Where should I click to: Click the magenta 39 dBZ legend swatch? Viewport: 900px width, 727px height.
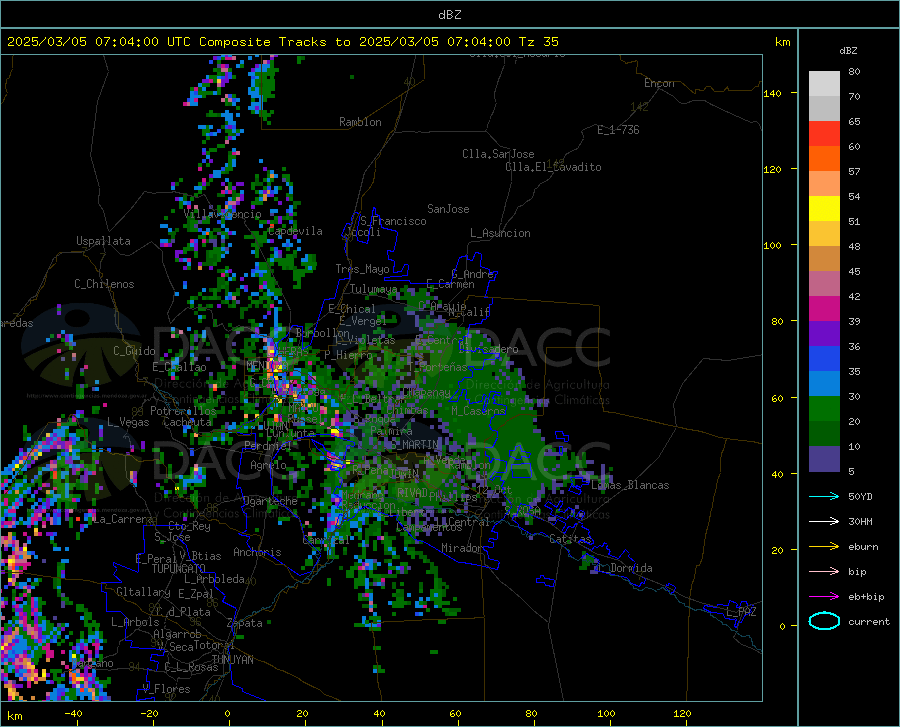point(824,309)
